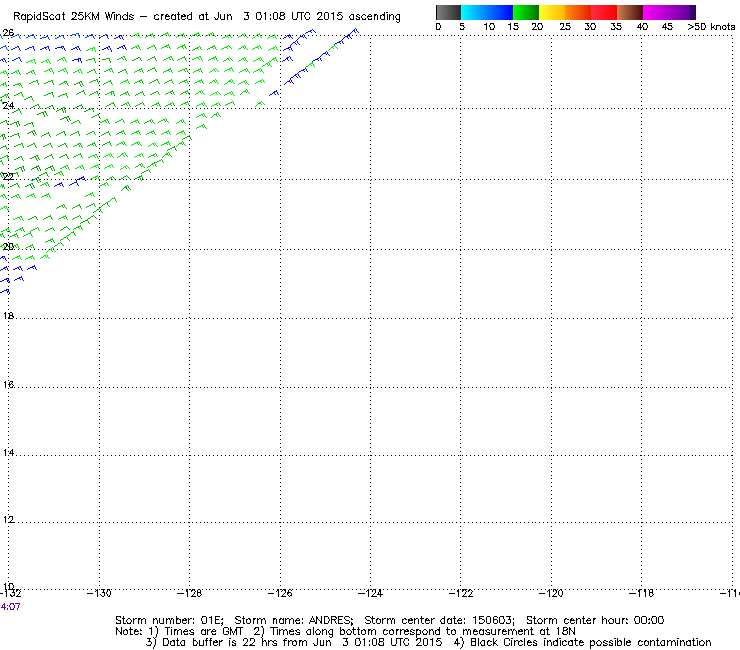Click the longitude label '-128'

(189, 593)
